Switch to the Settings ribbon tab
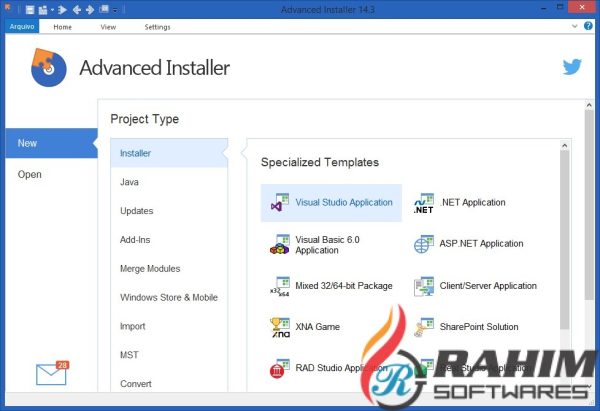This screenshot has width=600, height=411. [157, 27]
